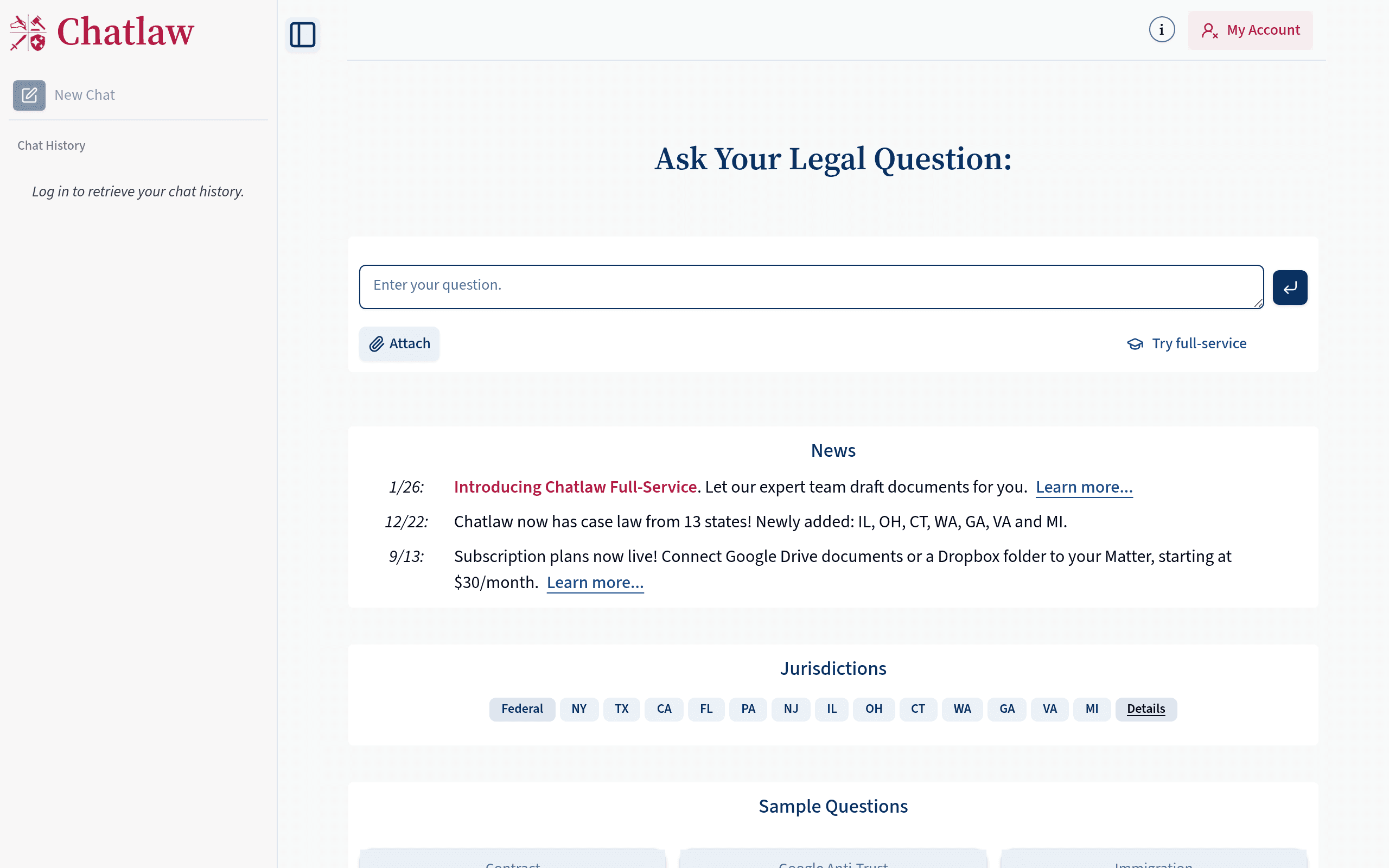Select the NJ jurisdiction chip
This screenshot has width=1389, height=868.
tap(791, 709)
